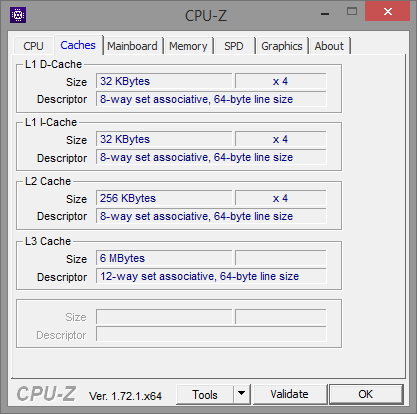Select the Graphics tab
Viewport: 417px width, 414px height.
pos(282,46)
